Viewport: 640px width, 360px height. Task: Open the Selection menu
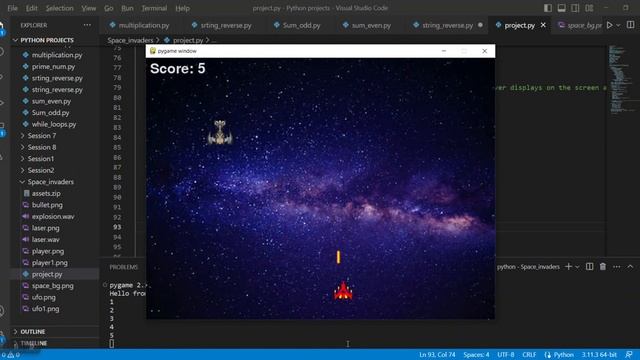[x=60, y=8]
